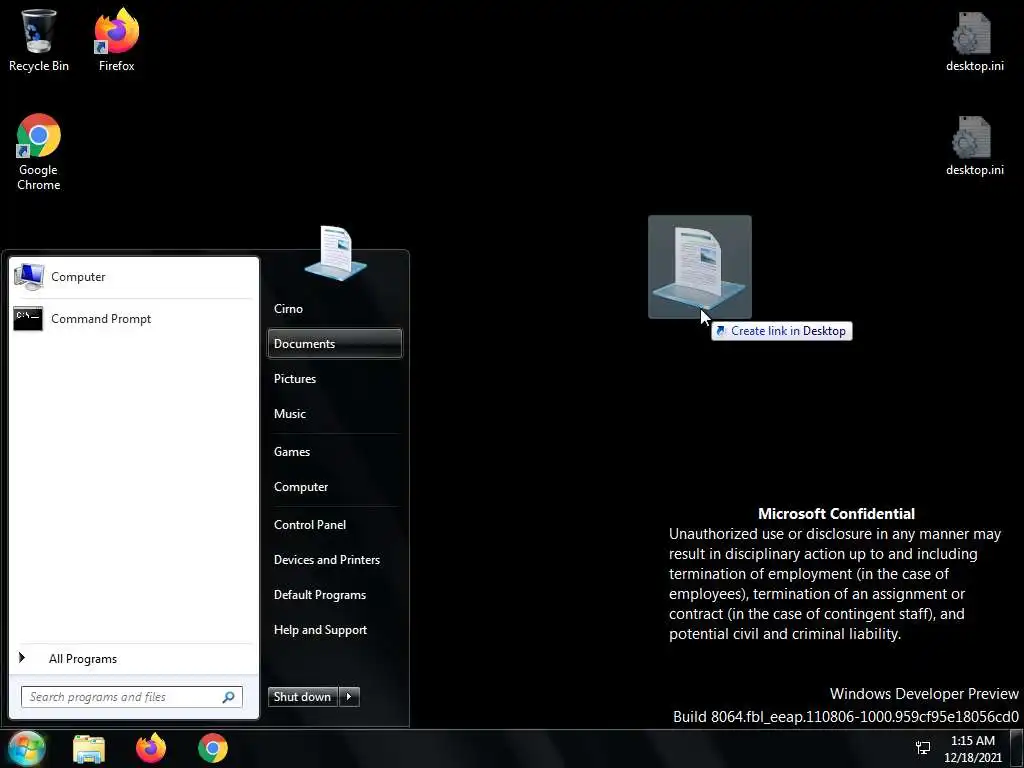Open the shut down options arrow
This screenshot has height=768, width=1024.
349,697
